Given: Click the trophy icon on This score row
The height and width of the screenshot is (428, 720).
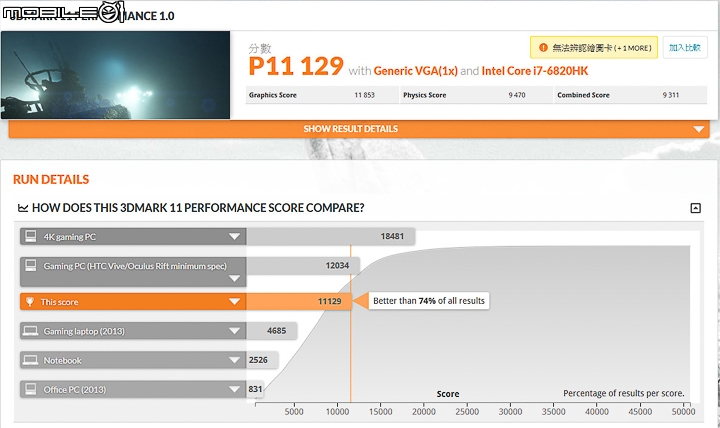Looking at the screenshot, I should click(x=30, y=302).
